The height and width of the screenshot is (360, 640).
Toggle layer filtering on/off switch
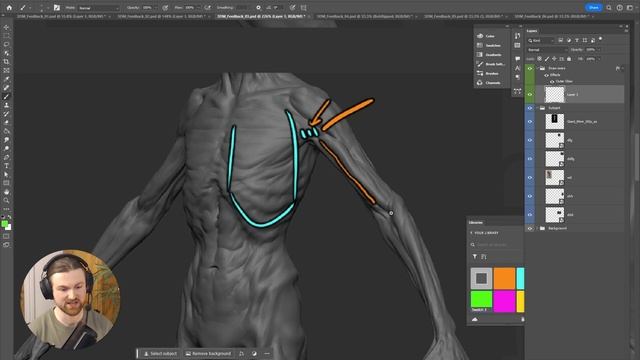[600, 39]
